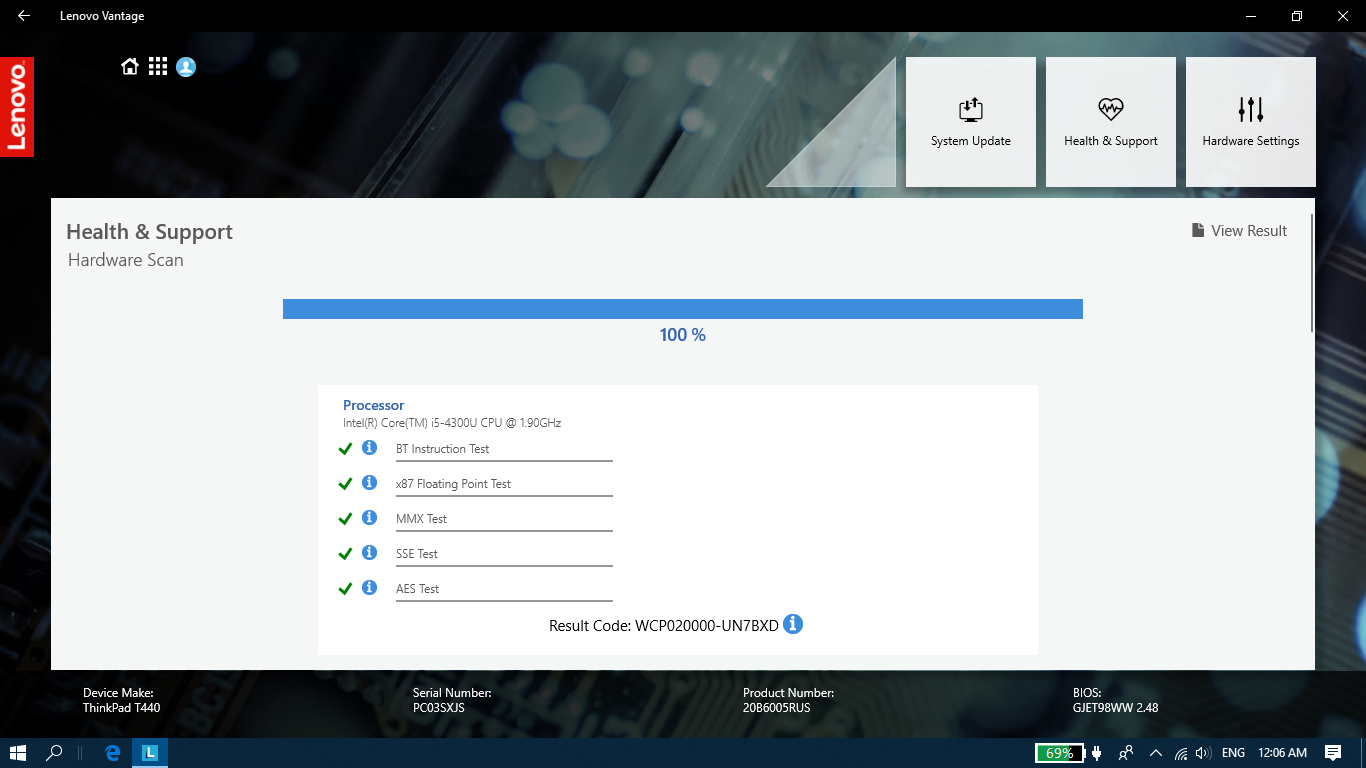Click the 100% scan progress bar
Viewport: 1366px width, 768px height.
point(682,309)
